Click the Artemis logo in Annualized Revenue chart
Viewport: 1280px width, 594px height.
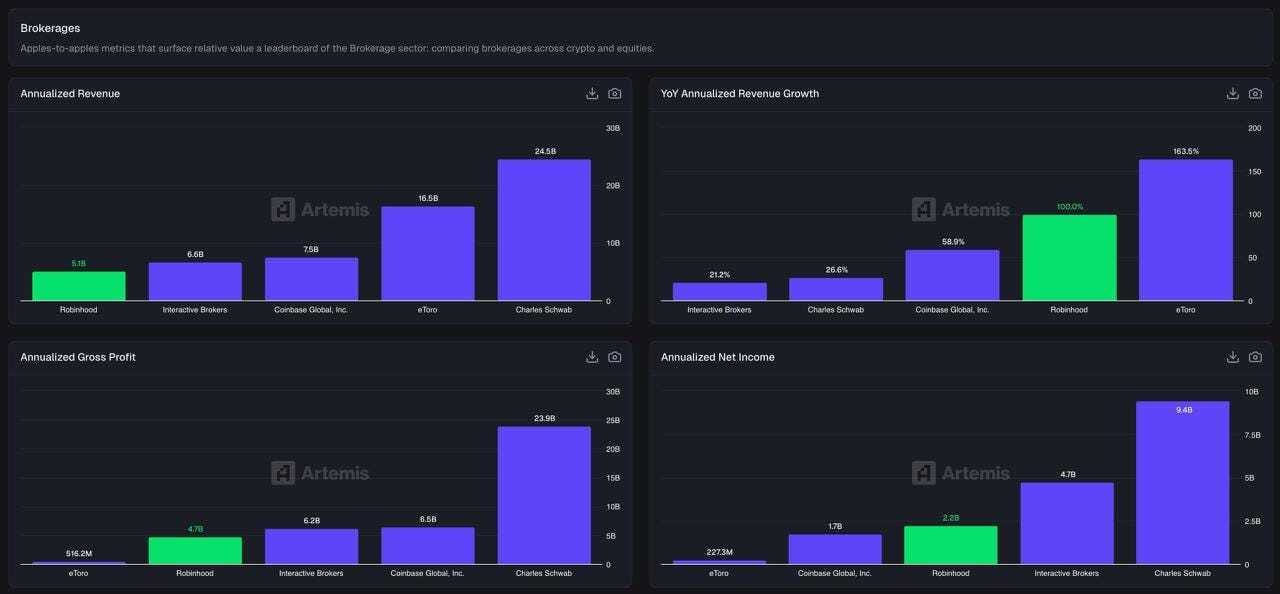[x=320, y=209]
